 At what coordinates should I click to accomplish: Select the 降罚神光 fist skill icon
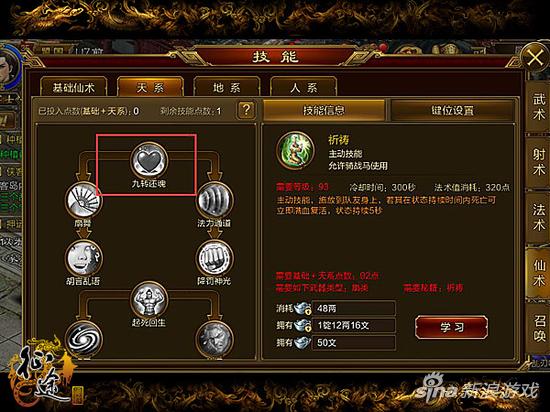(214, 258)
